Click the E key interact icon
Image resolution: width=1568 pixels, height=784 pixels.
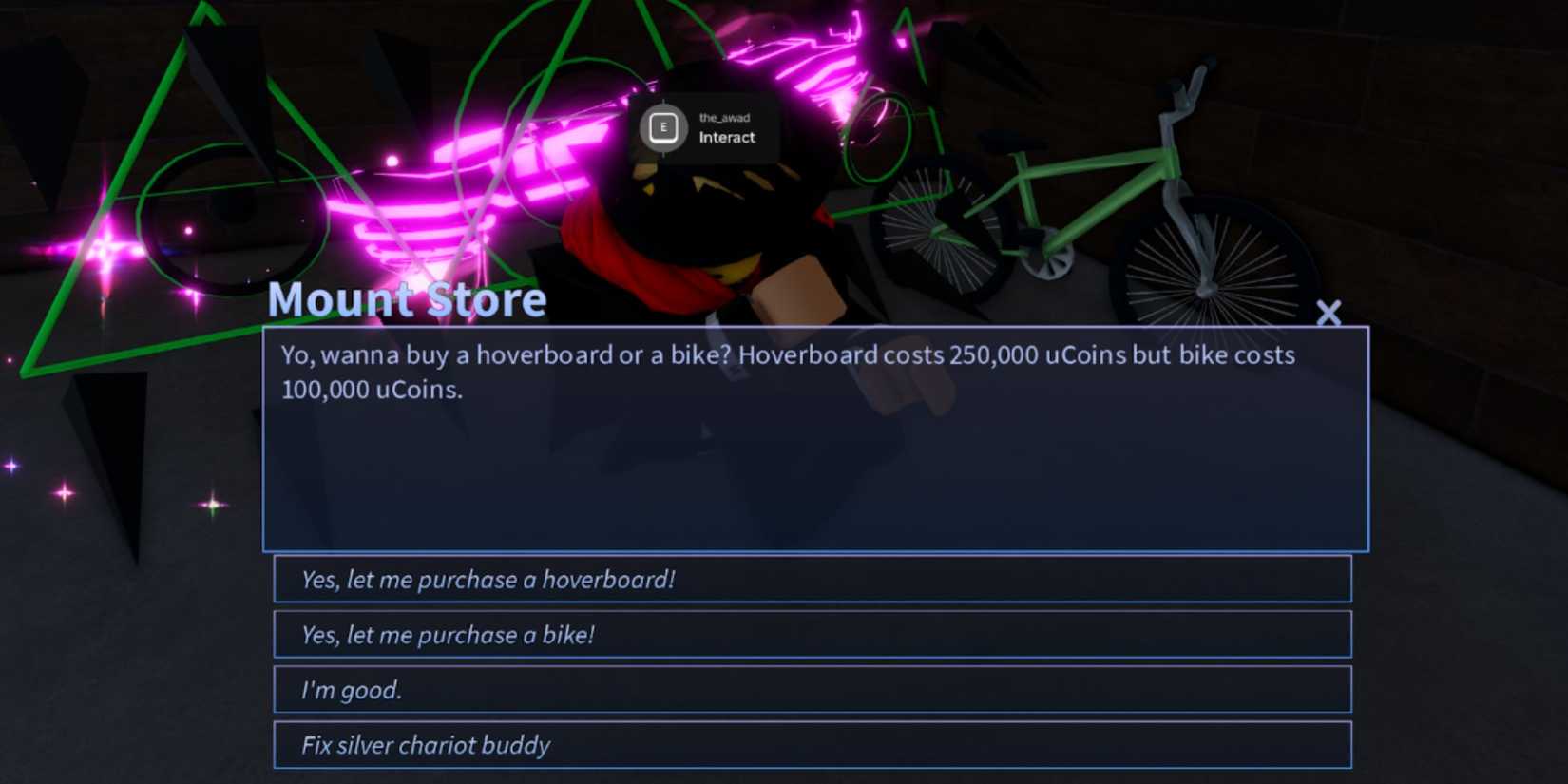pos(663,127)
